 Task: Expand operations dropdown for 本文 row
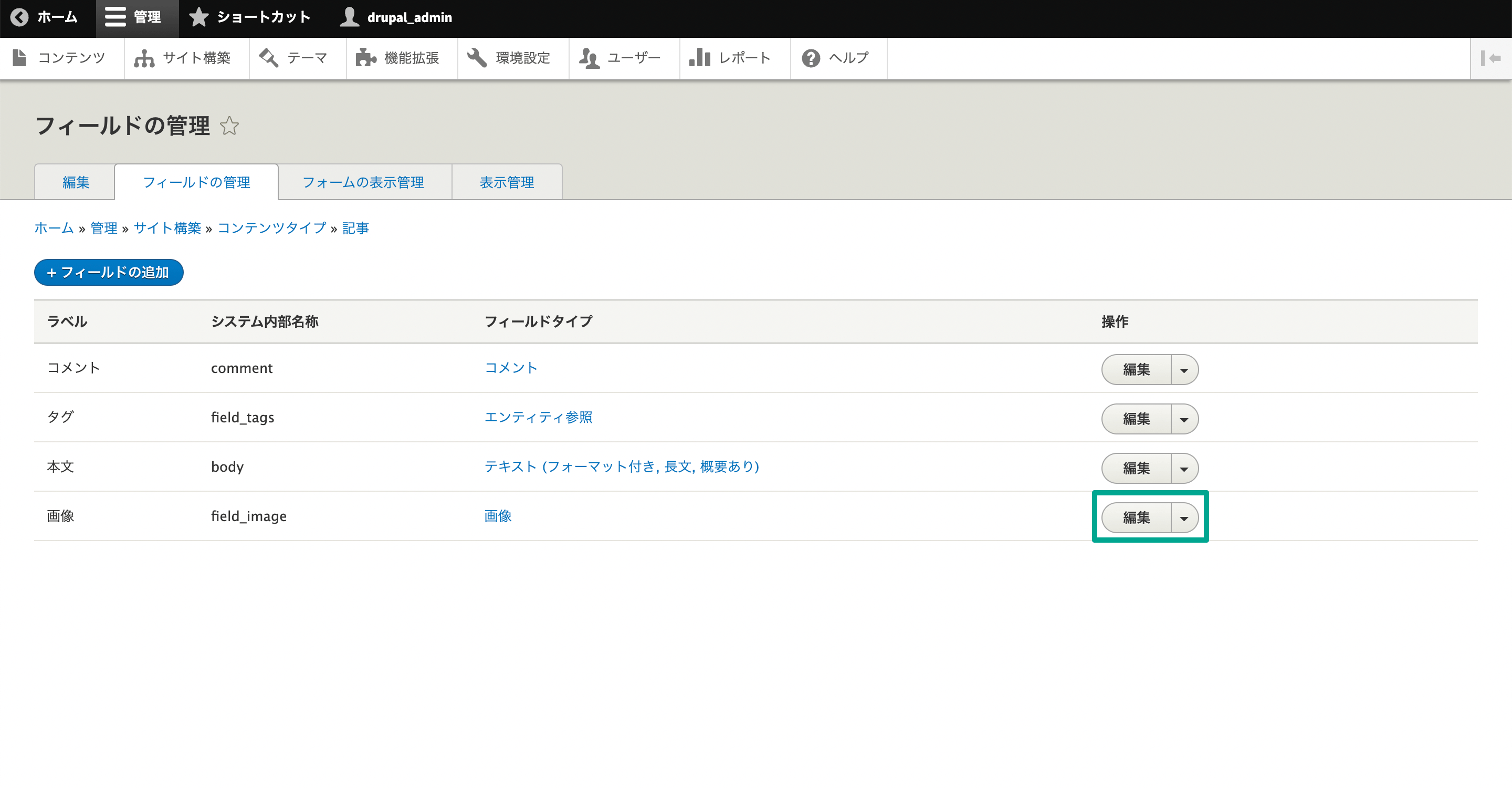(x=1184, y=469)
